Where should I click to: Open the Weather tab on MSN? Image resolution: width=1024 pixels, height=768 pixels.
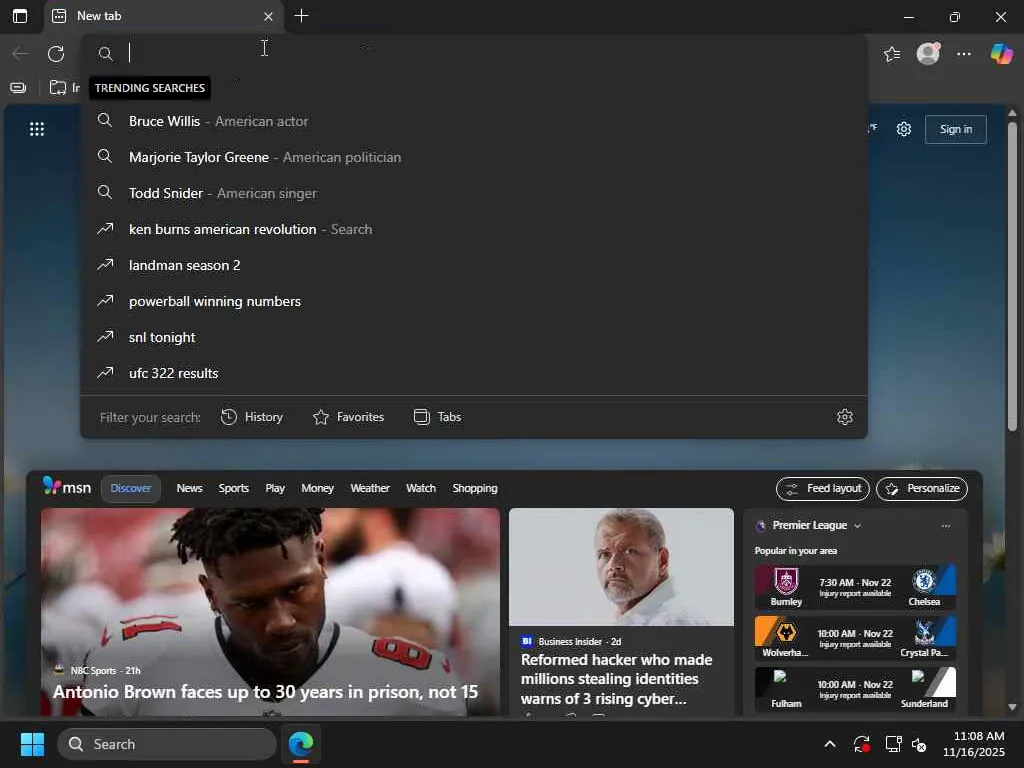(x=370, y=488)
